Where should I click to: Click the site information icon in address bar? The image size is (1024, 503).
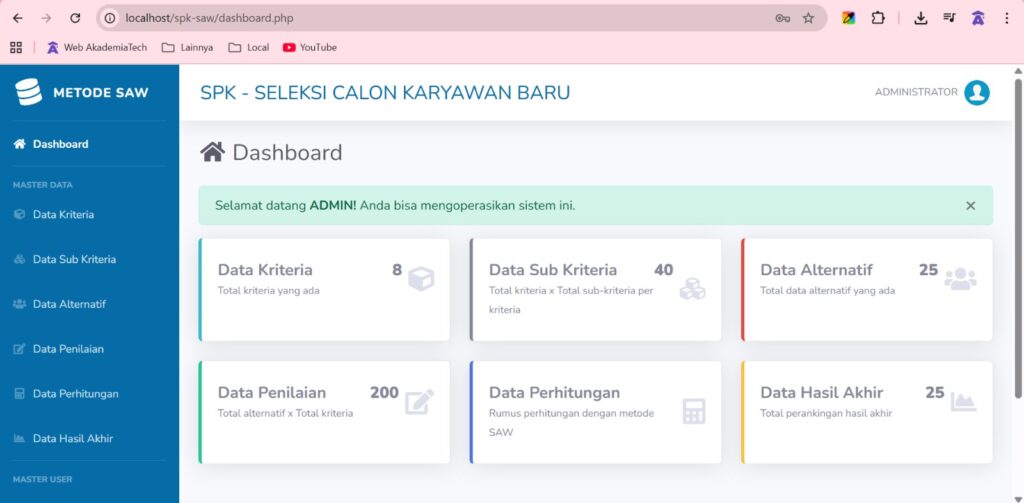[x=110, y=18]
